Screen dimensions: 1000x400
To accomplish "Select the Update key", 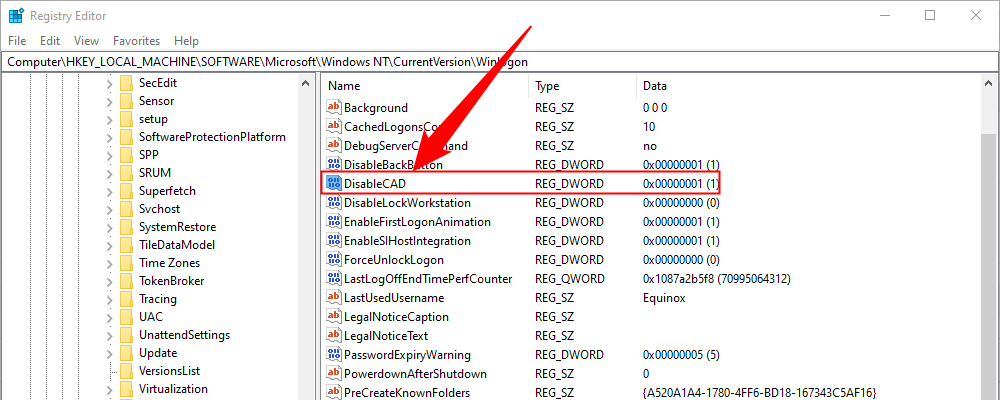I will 158,353.
